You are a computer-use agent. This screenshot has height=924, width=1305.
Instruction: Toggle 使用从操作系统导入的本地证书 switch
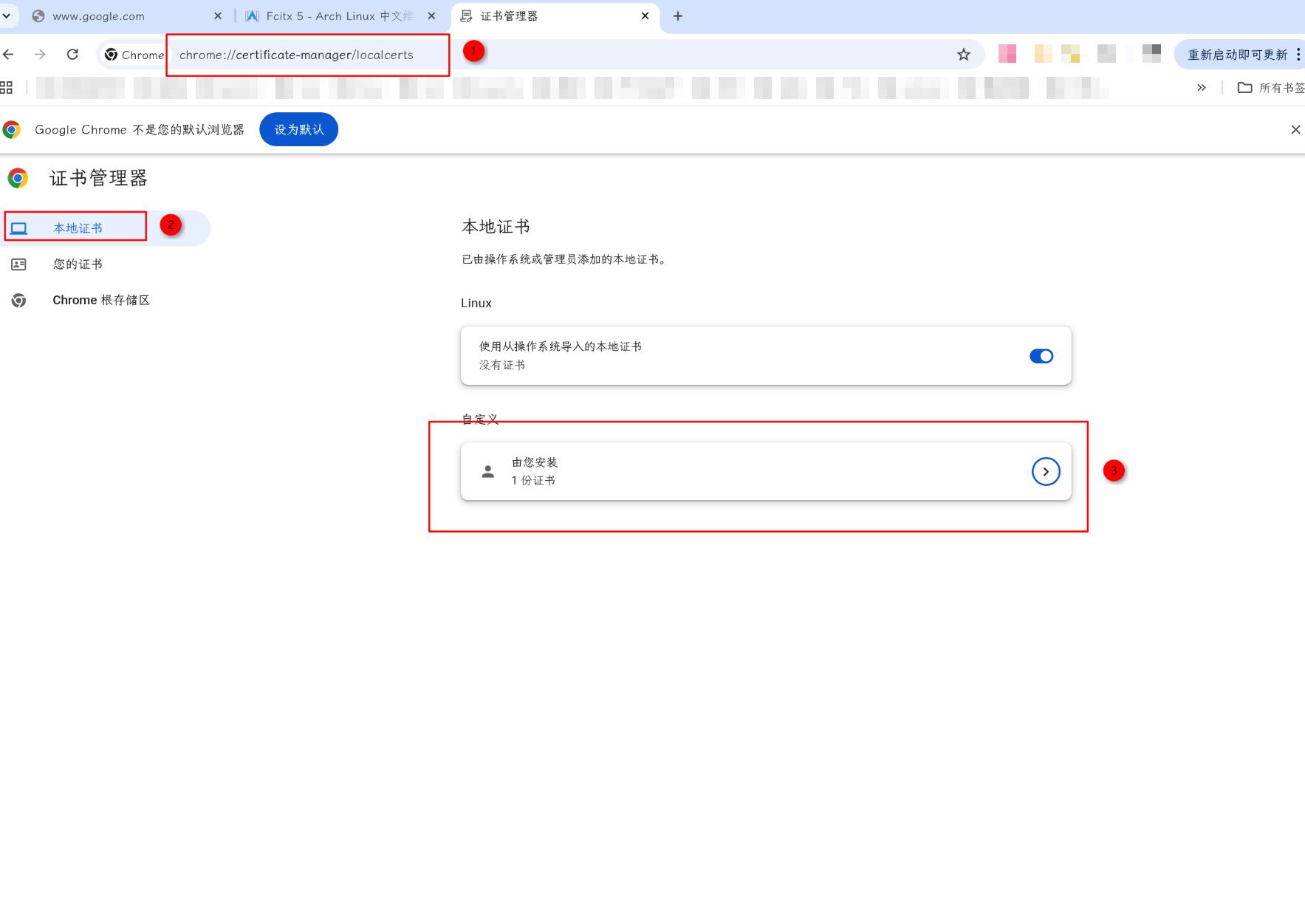[1041, 356]
